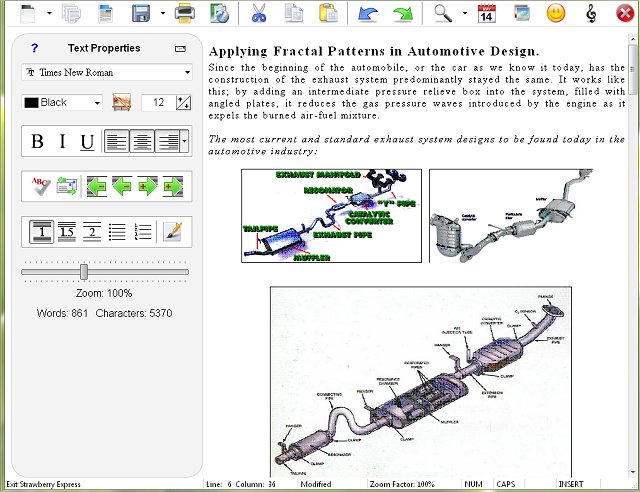Toggle bold formatting
This screenshot has height=492, width=640.
click(37, 141)
